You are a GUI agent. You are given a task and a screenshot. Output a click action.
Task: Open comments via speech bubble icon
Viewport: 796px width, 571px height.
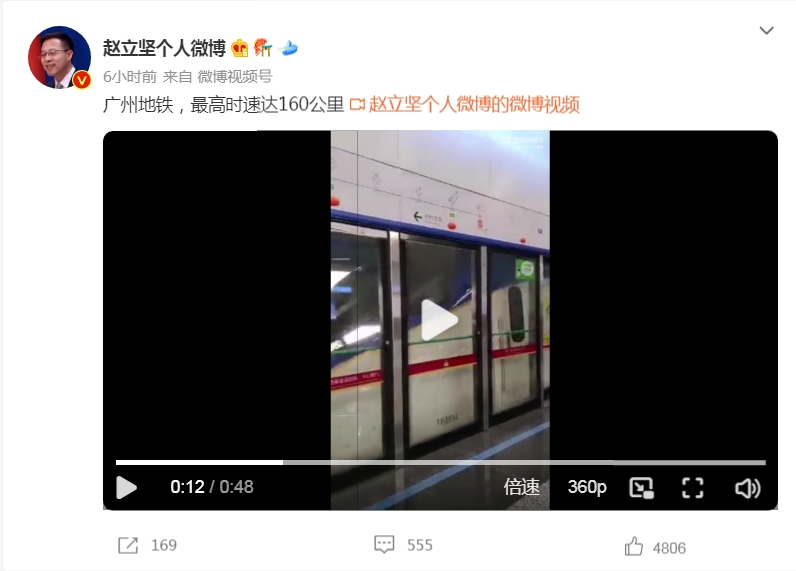coord(384,544)
